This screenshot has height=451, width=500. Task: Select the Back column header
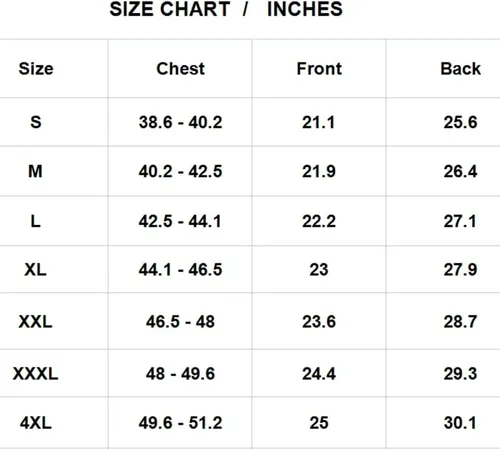click(x=460, y=69)
